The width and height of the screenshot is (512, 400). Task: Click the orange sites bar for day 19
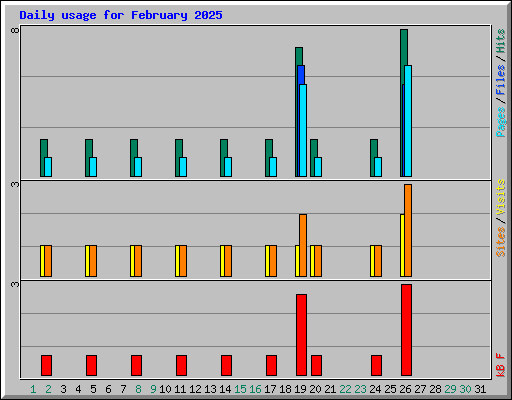coord(303,245)
